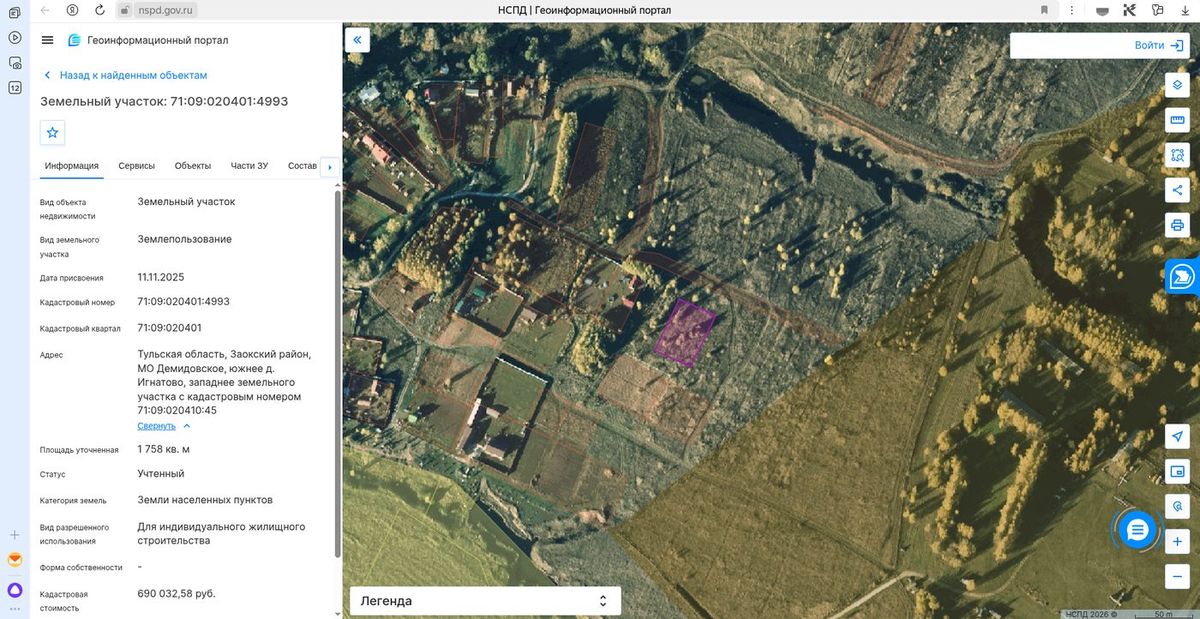
Task: Open the Состав tab
Action: pyautogui.click(x=302, y=166)
